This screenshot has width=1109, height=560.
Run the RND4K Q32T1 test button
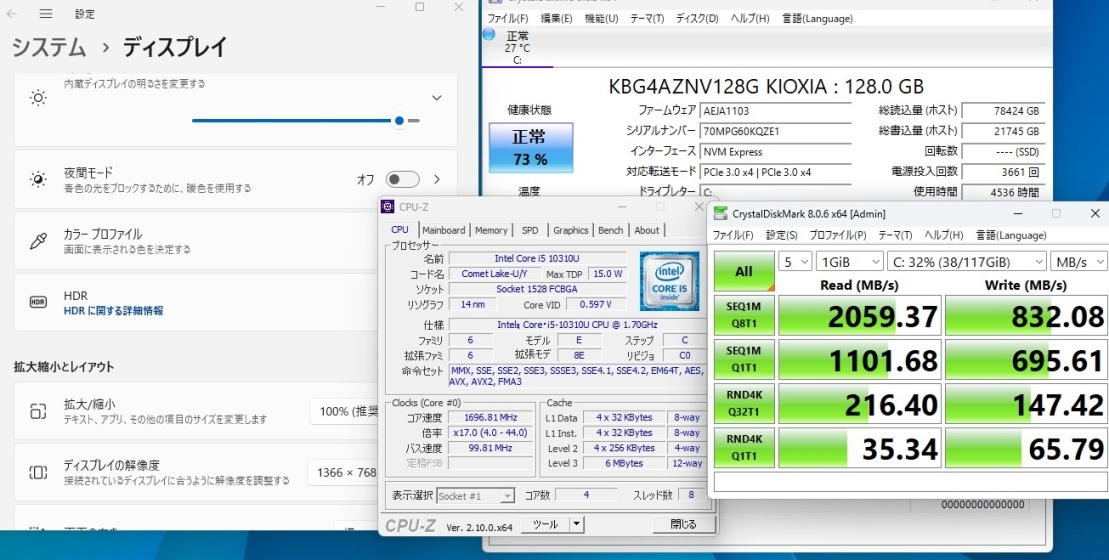coord(744,404)
